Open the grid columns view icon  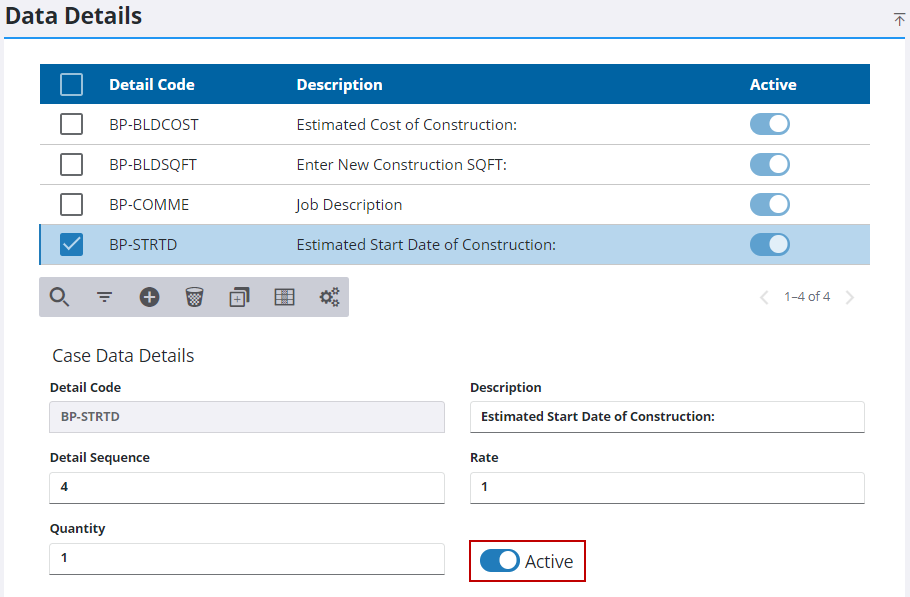(x=284, y=297)
